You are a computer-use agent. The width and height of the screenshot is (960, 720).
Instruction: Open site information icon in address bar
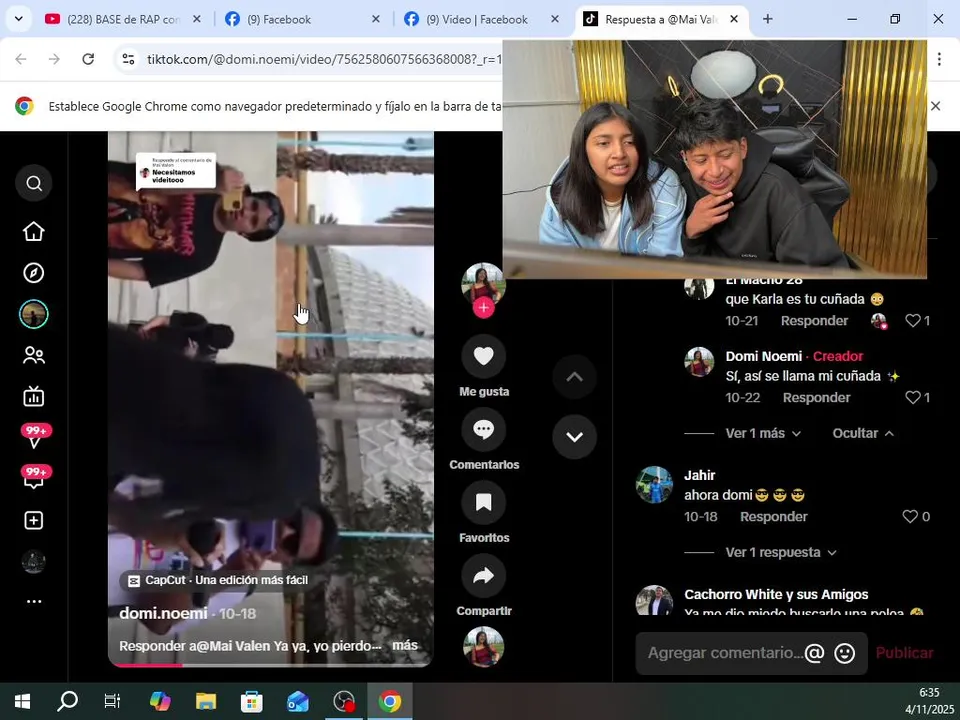point(128,59)
